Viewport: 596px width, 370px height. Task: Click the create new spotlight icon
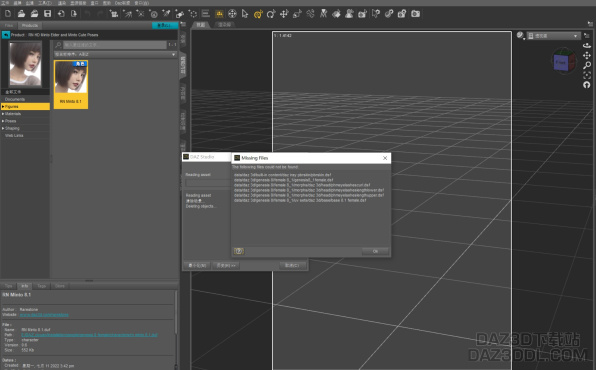tap(127, 14)
